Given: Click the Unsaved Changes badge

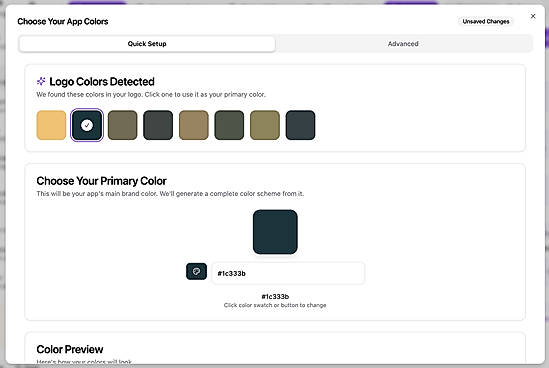Looking at the screenshot, I should coord(486,21).
